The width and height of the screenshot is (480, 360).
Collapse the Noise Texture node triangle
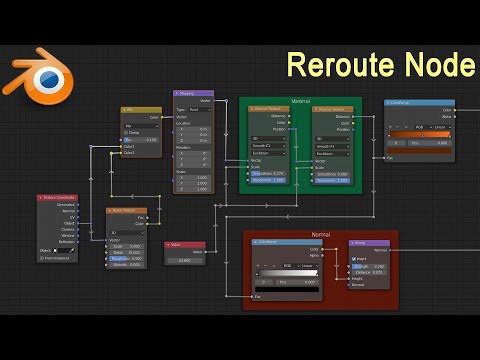click(110, 211)
